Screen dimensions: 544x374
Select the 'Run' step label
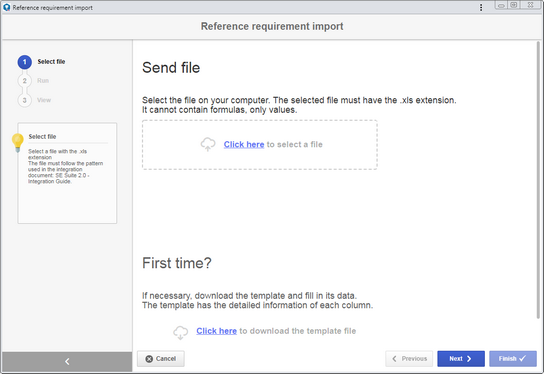coord(43,81)
